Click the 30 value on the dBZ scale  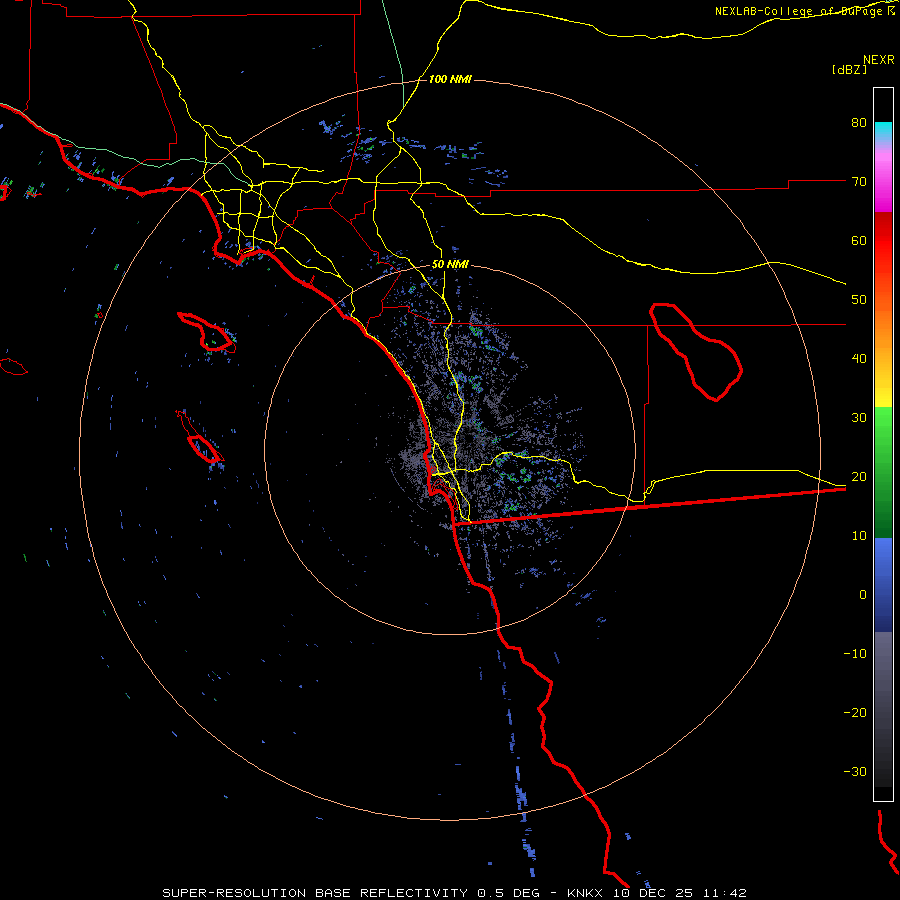pyautogui.click(x=859, y=418)
